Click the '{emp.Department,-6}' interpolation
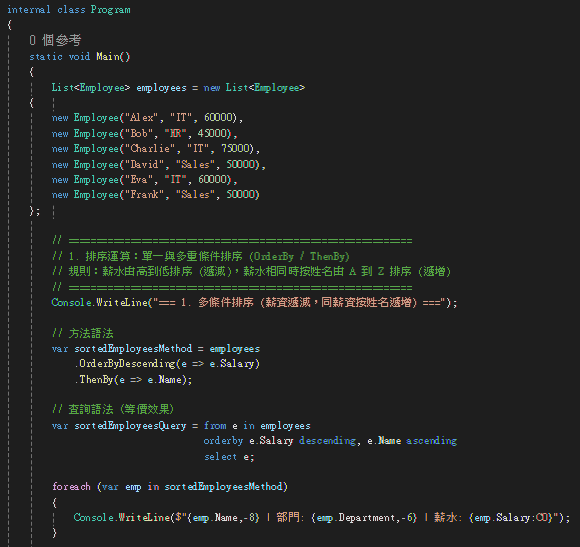Viewport: 580px width, 547px height. pos(364,517)
